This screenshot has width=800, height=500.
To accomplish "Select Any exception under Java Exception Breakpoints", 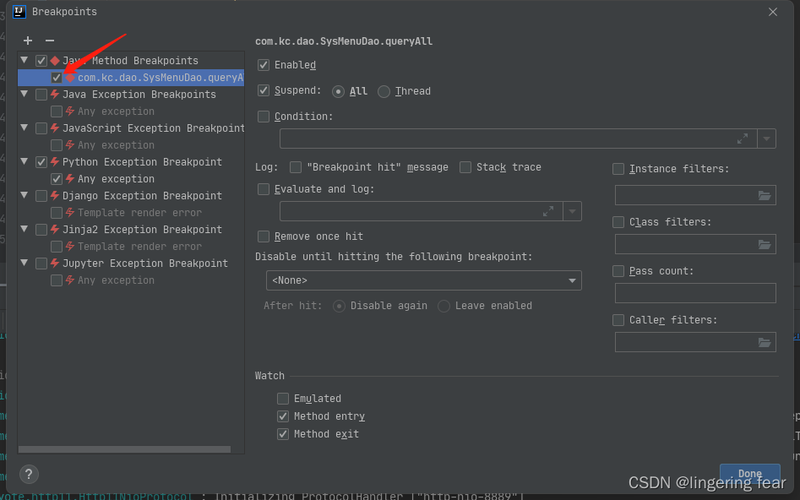I will point(116,111).
